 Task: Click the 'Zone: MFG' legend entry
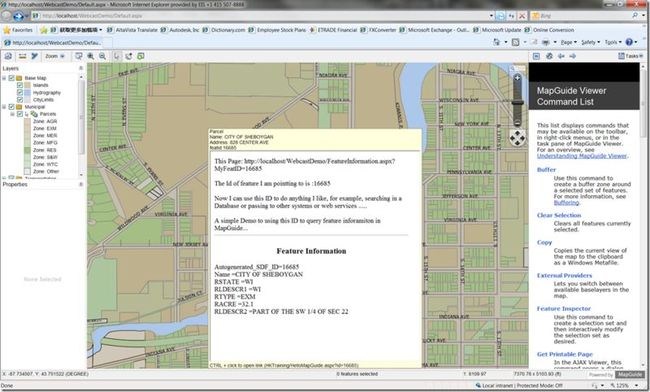[x=45, y=143]
